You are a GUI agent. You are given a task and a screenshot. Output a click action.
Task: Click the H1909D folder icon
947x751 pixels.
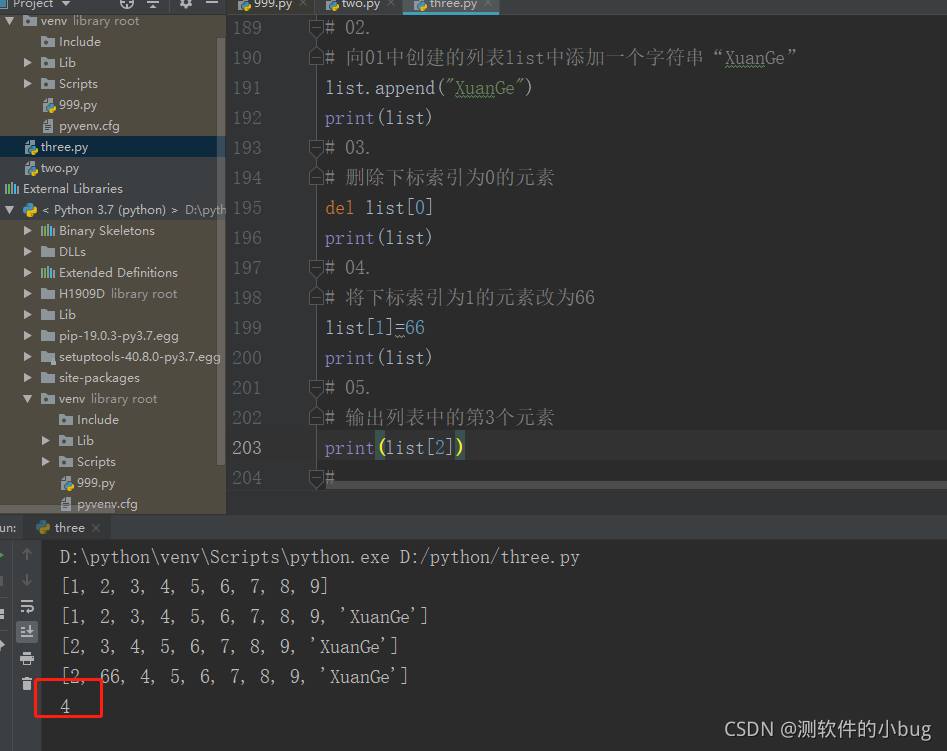48,294
